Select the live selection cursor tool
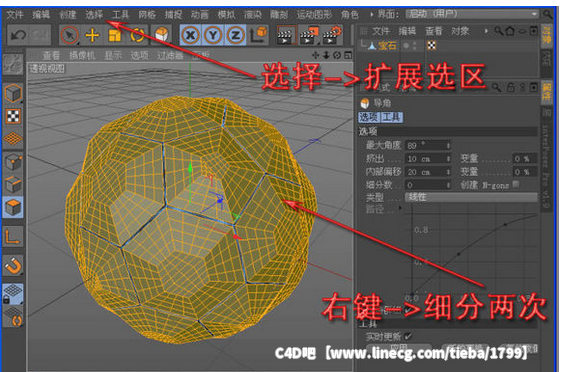561x372 pixels. click(69, 35)
